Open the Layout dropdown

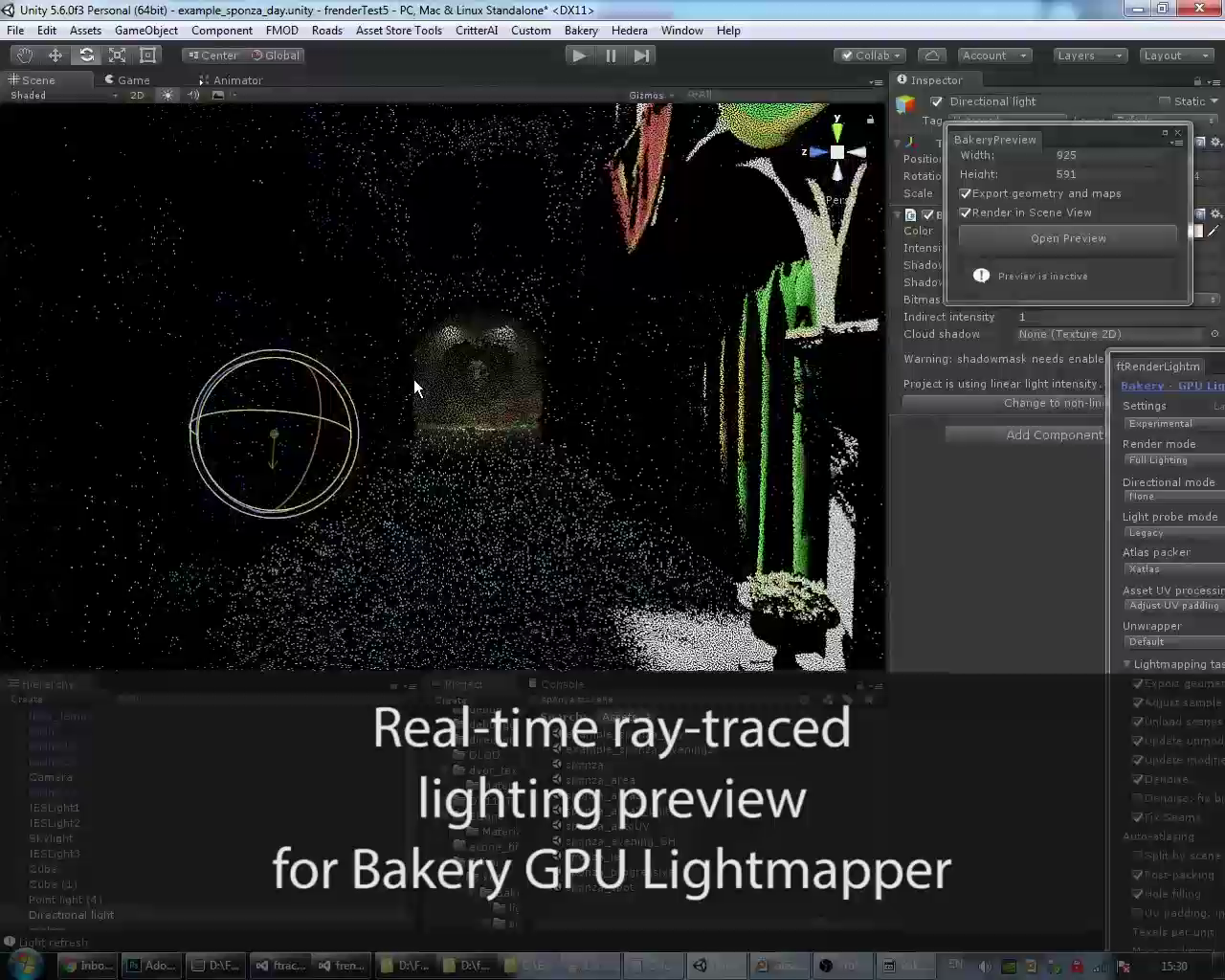(1175, 56)
